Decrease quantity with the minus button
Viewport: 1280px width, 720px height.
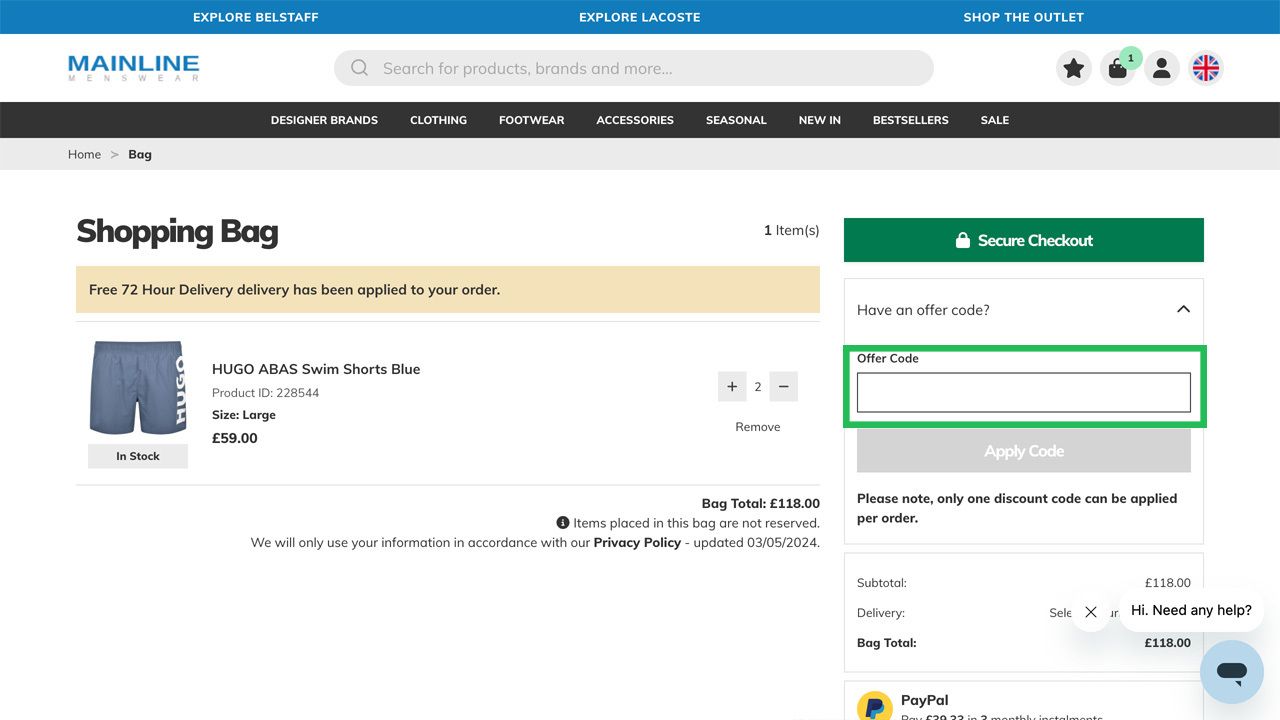tap(783, 387)
